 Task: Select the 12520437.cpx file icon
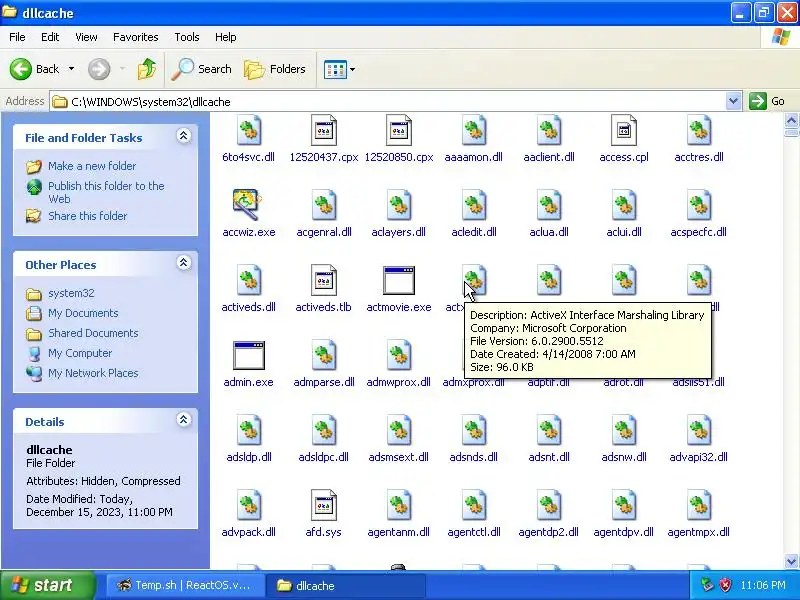pyautogui.click(x=323, y=131)
